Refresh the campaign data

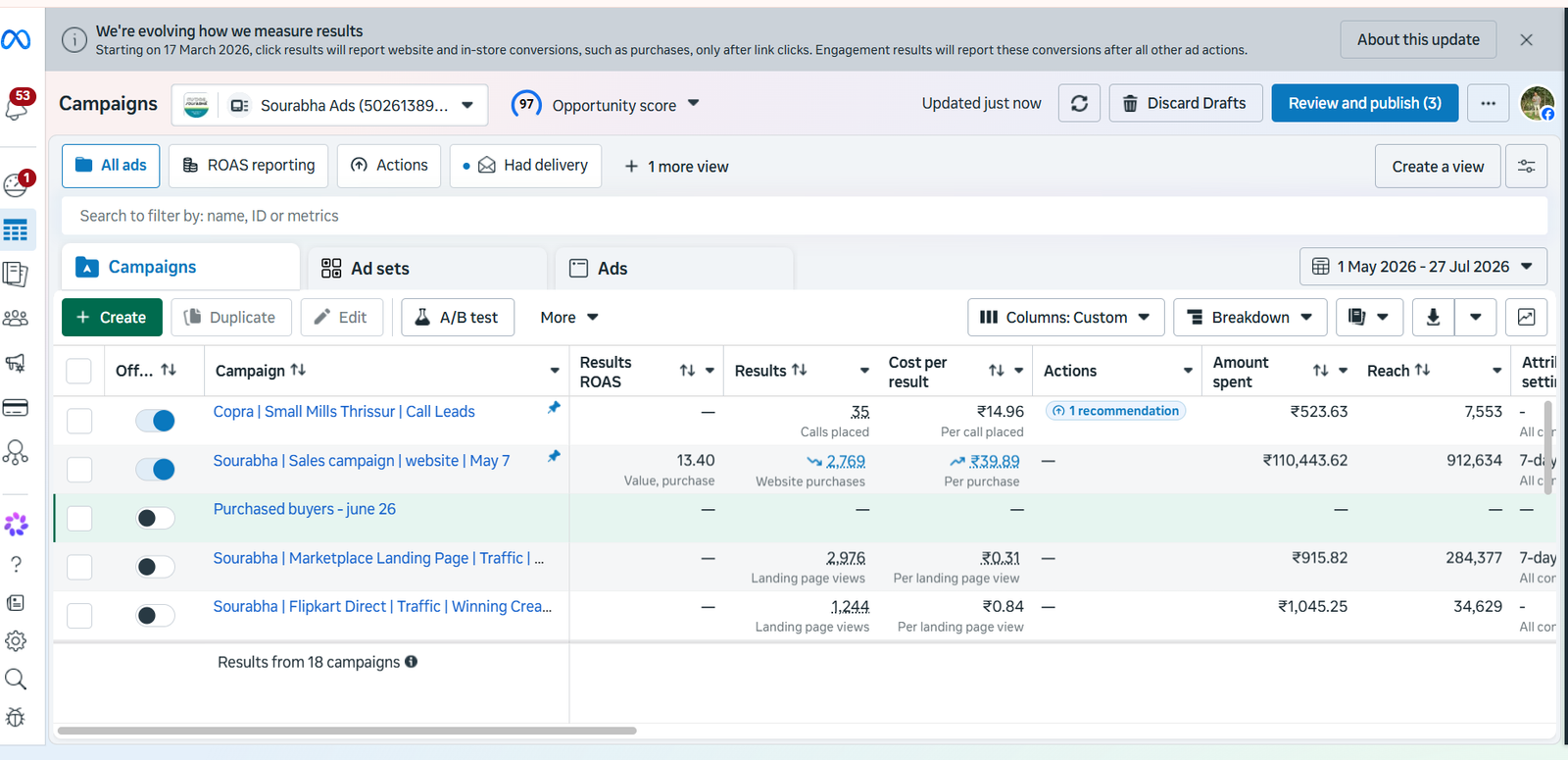tap(1079, 103)
